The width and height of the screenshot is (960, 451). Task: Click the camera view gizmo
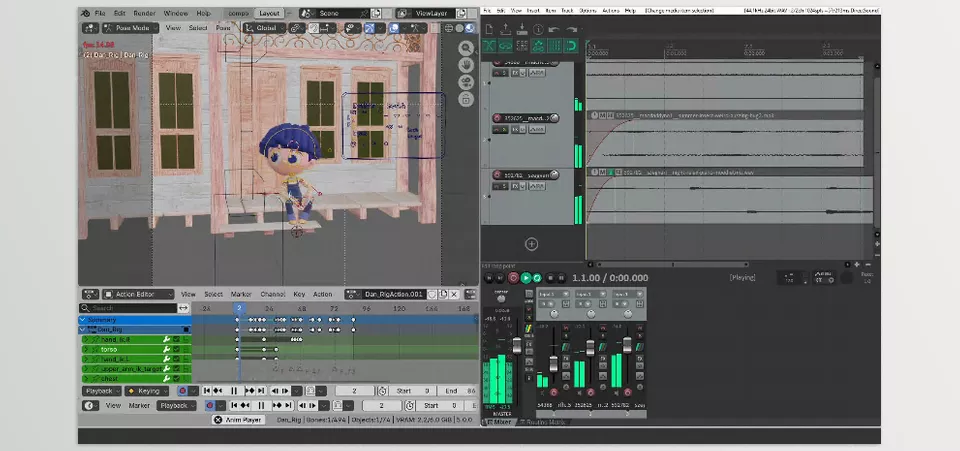[x=466, y=81]
